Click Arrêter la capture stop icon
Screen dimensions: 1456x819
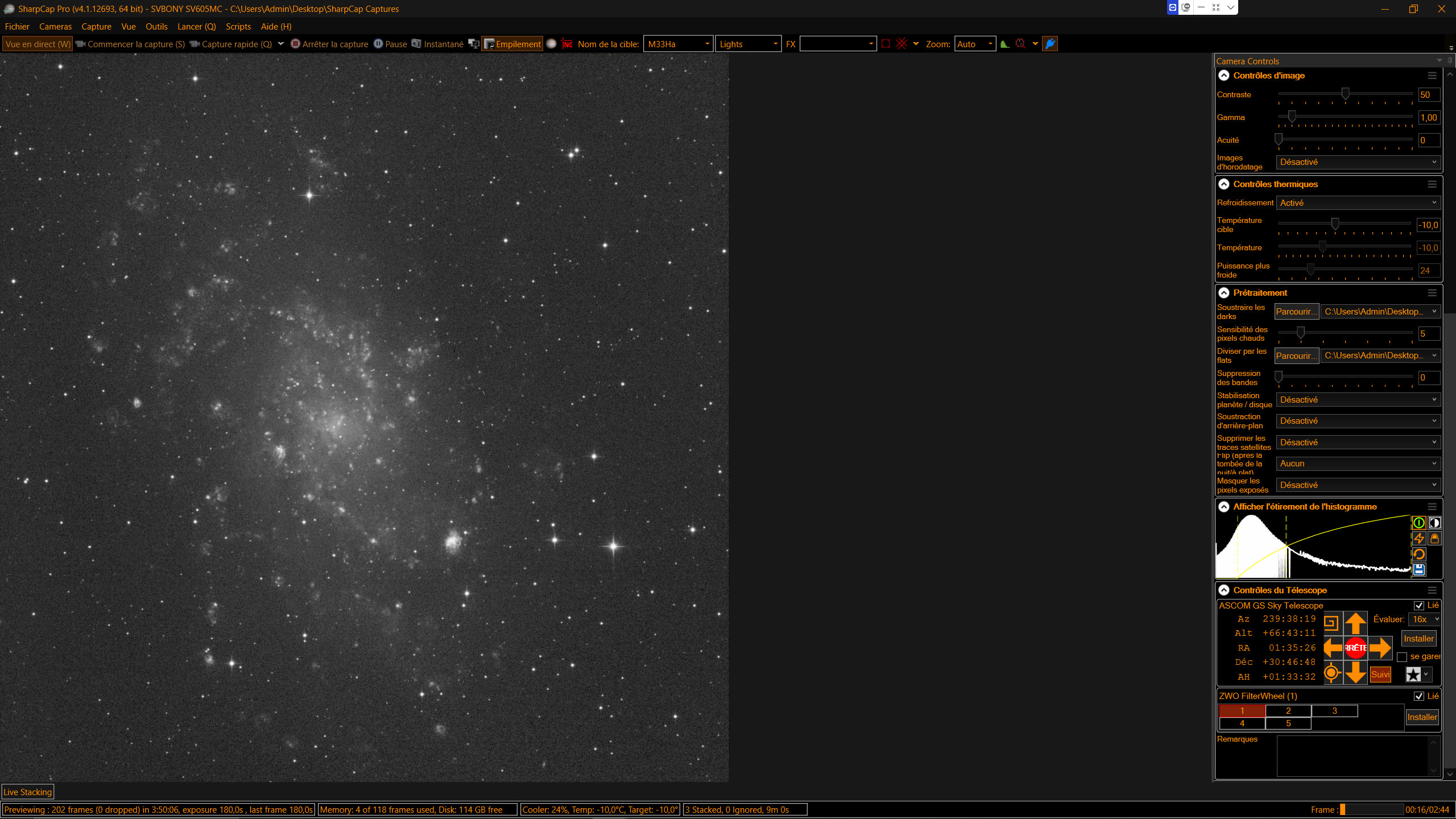(295, 44)
